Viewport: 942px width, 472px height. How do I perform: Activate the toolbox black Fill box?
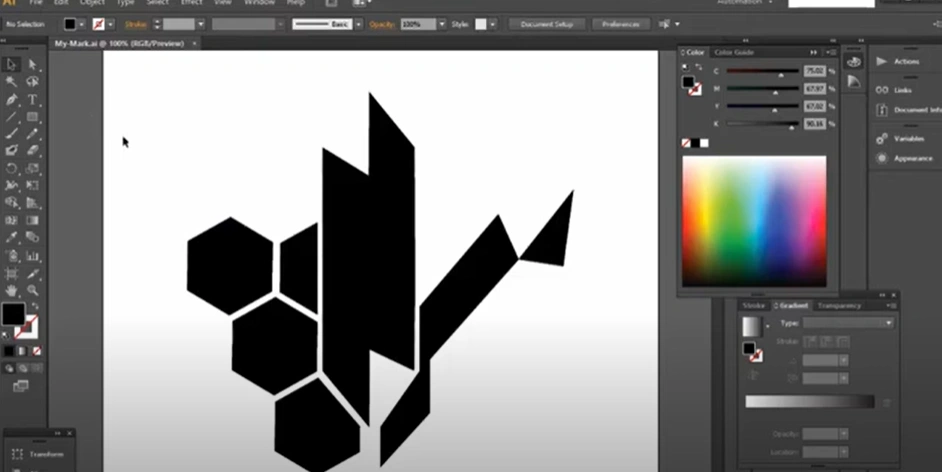pos(13,314)
